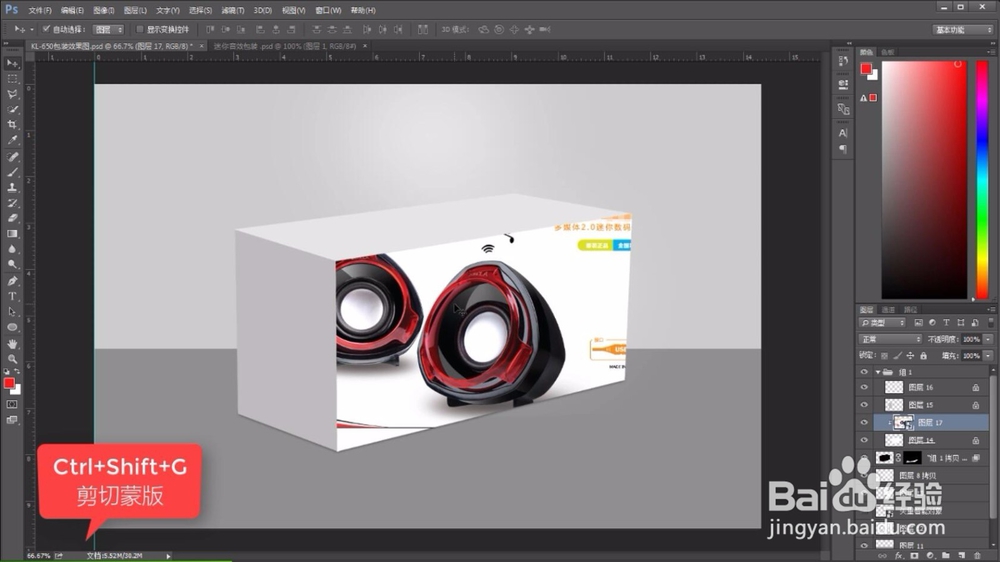Enable 显示变换控件 checkbox
Image resolution: width=1000 pixels, height=562 pixels.
(140, 29)
